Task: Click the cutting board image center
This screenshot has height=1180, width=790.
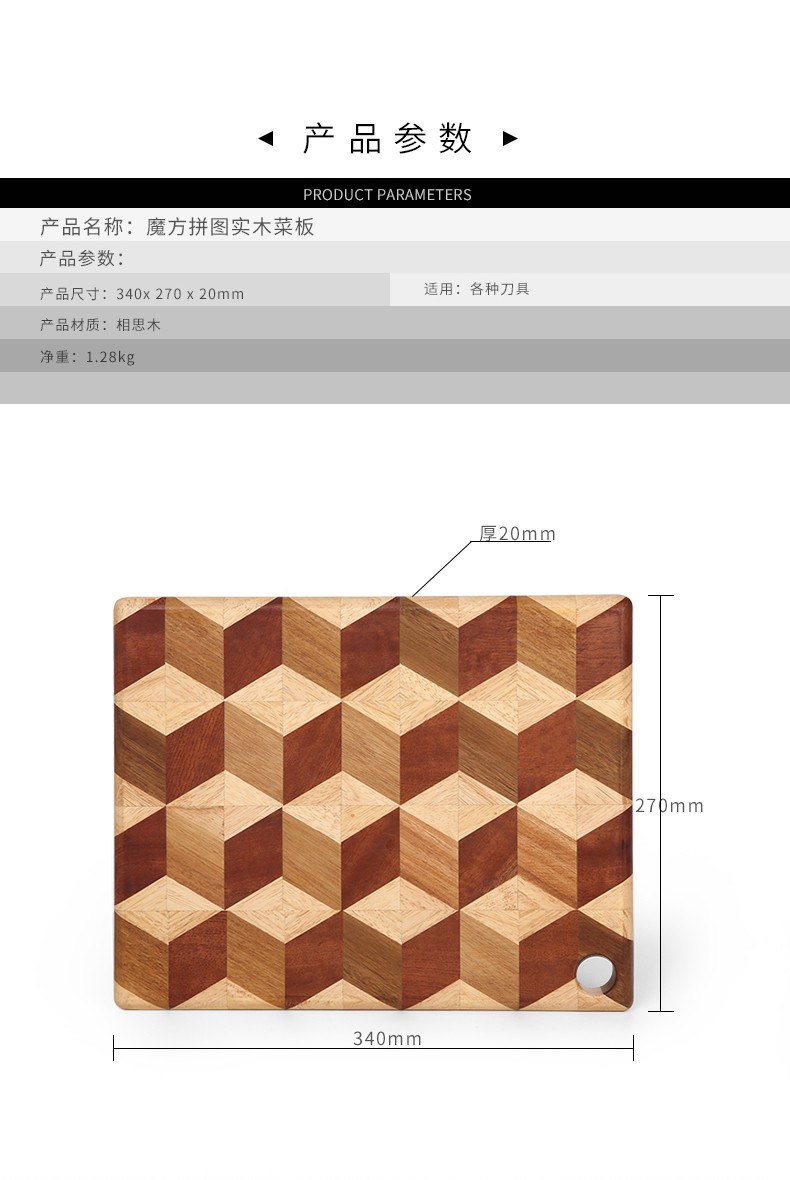Action: click(x=373, y=803)
